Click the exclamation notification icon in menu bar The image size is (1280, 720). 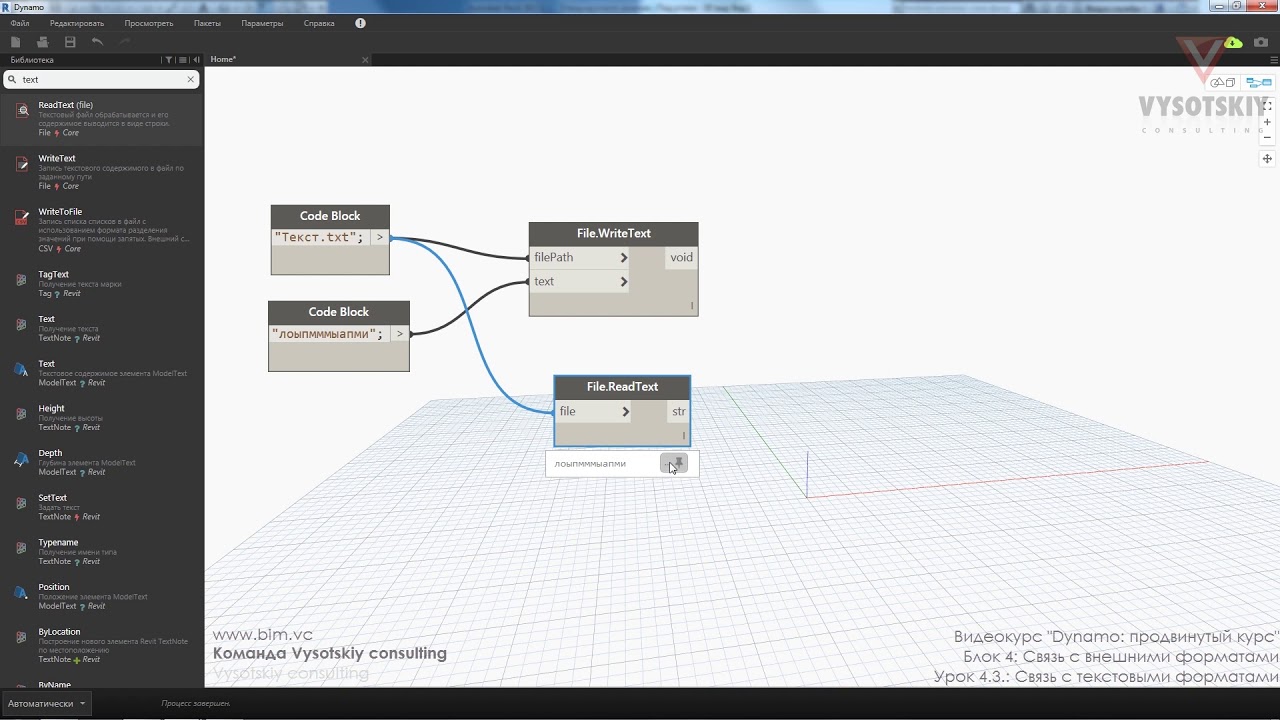pyautogui.click(x=360, y=23)
